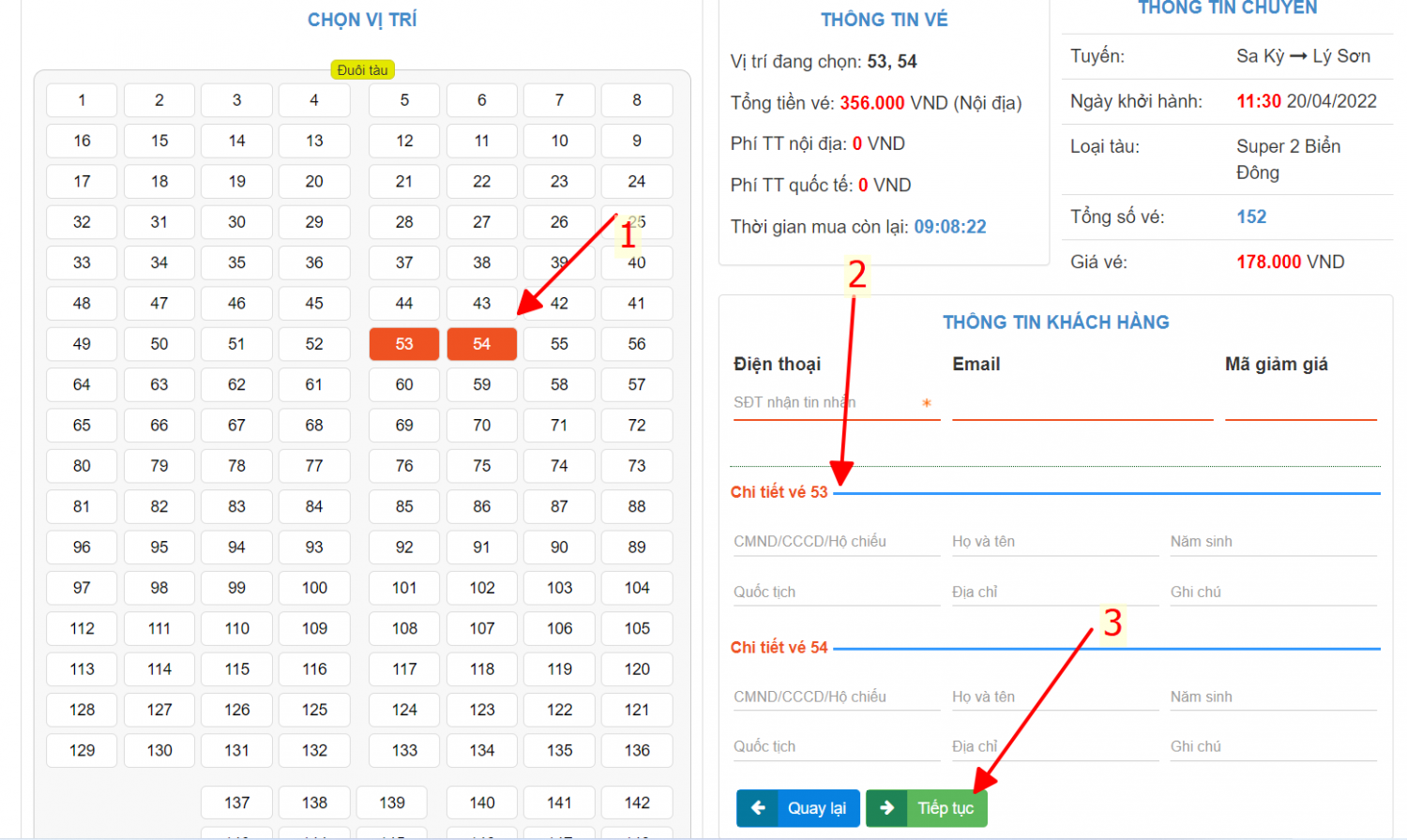Click Năm sinh field for ticket 54
This screenshot has width=1407, height=840.
[x=1272, y=697]
